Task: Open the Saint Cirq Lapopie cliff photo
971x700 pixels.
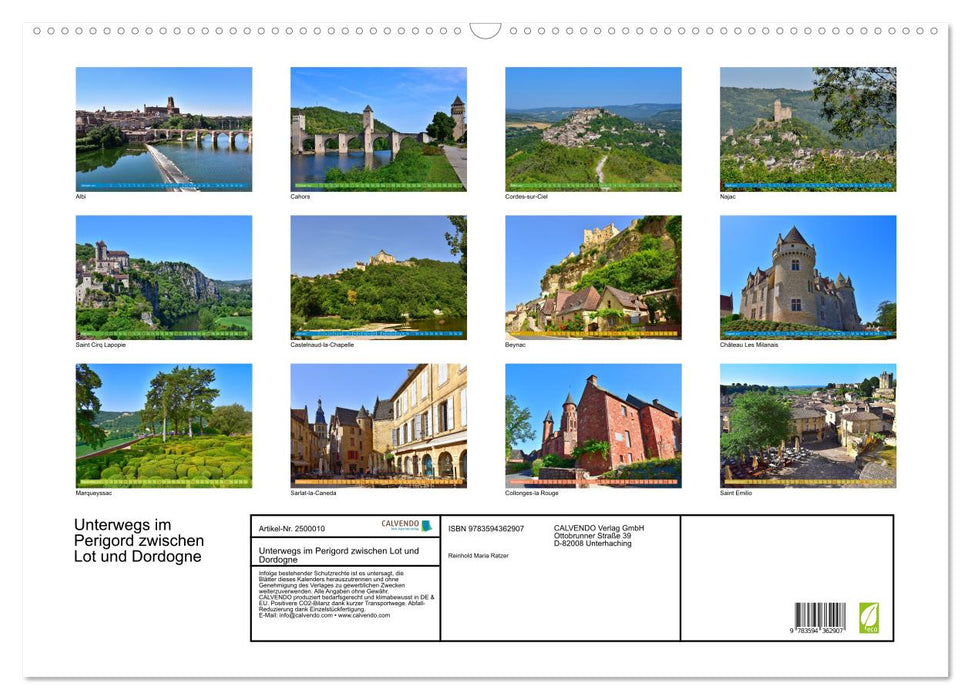Action: pyautogui.click(x=164, y=277)
